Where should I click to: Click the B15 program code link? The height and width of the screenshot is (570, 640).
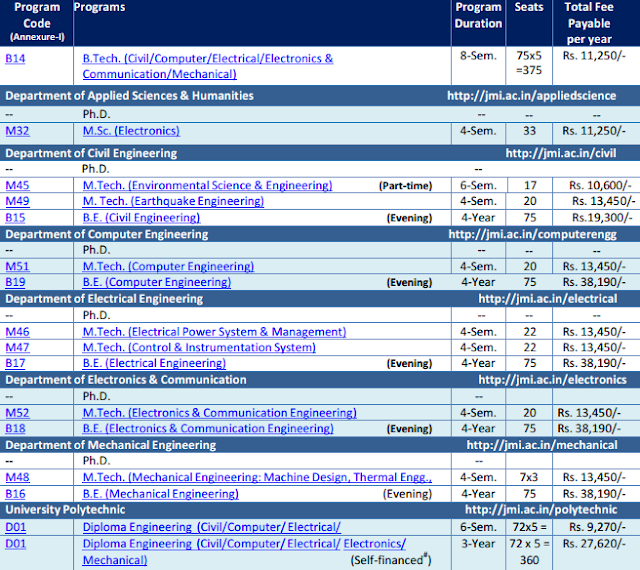pos(15,218)
